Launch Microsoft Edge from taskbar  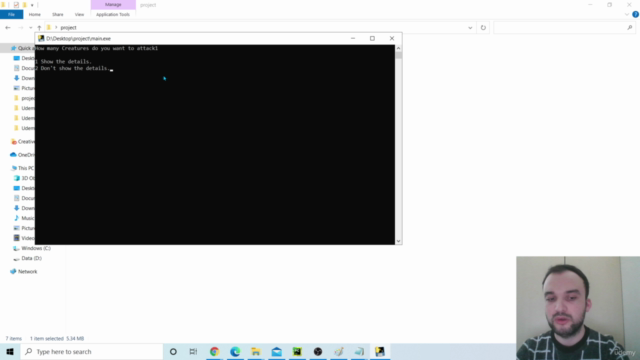(x=235, y=351)
